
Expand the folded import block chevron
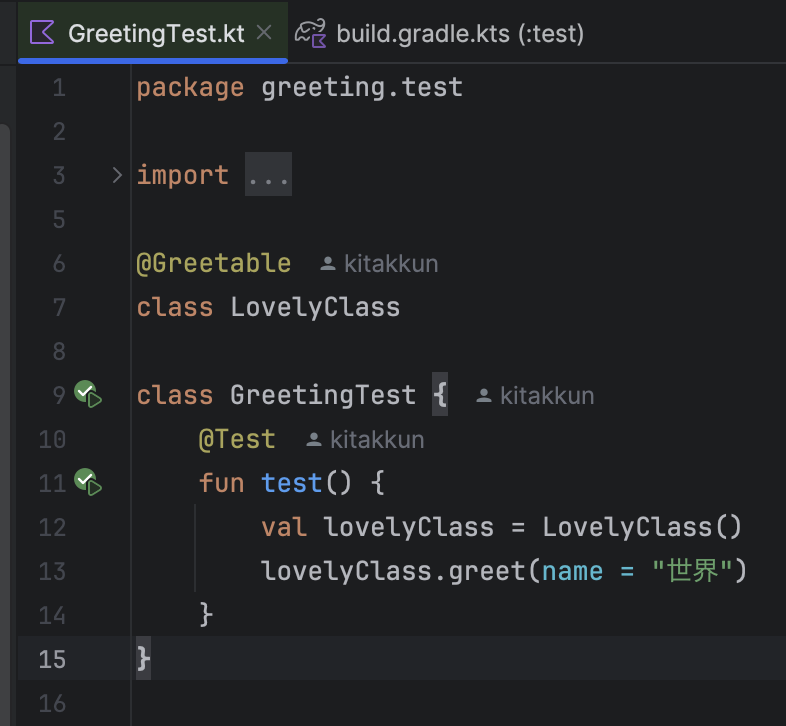click(117, 175)
